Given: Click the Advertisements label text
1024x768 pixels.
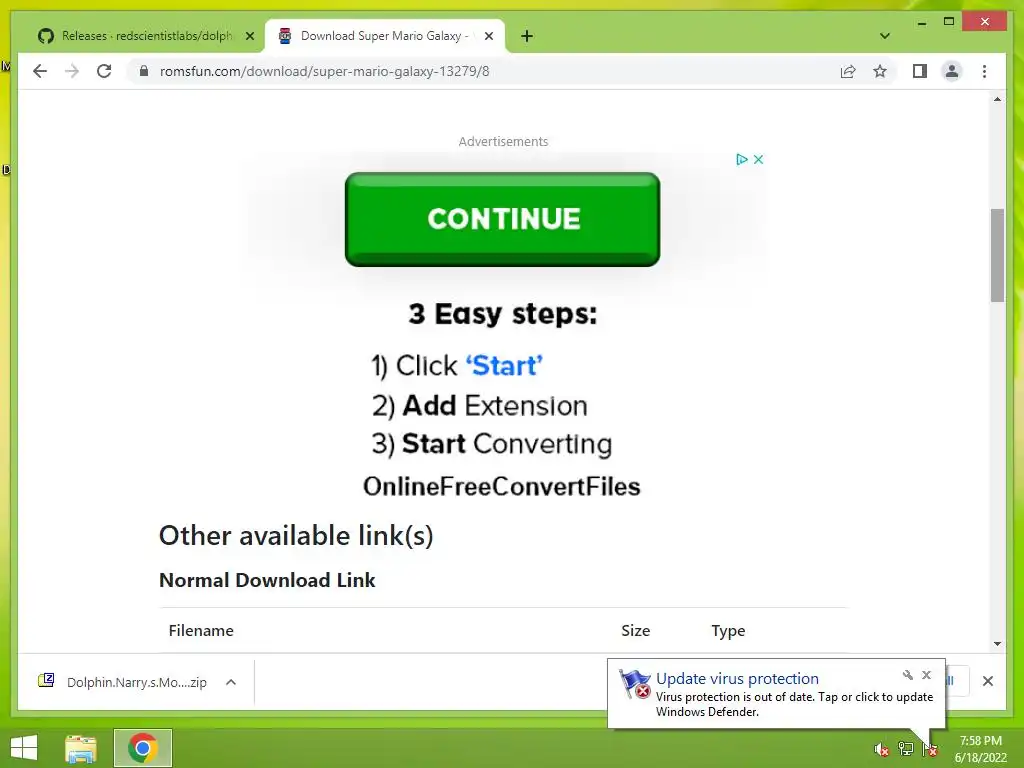Looking at the screenshot, I should pos(503,142).
